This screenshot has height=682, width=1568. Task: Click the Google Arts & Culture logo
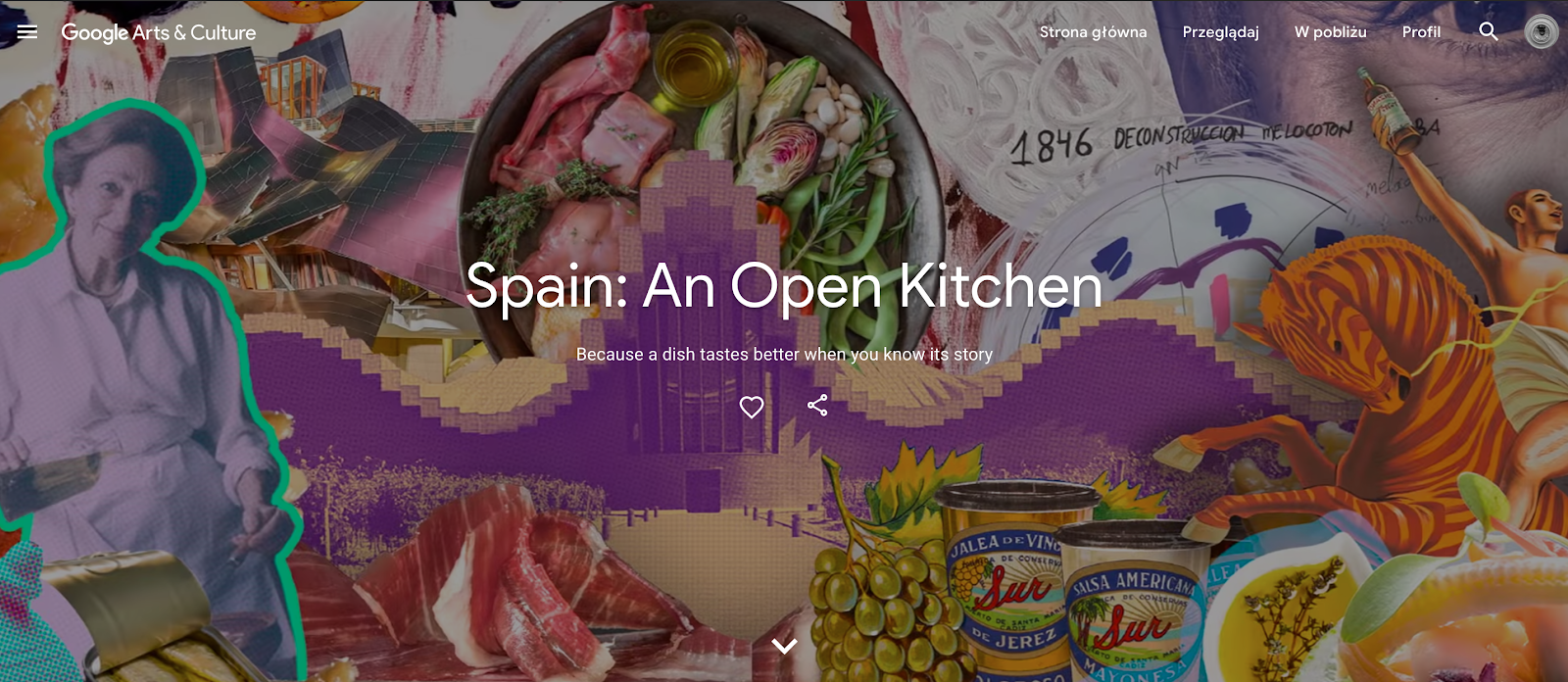click(x=159, y=32)
